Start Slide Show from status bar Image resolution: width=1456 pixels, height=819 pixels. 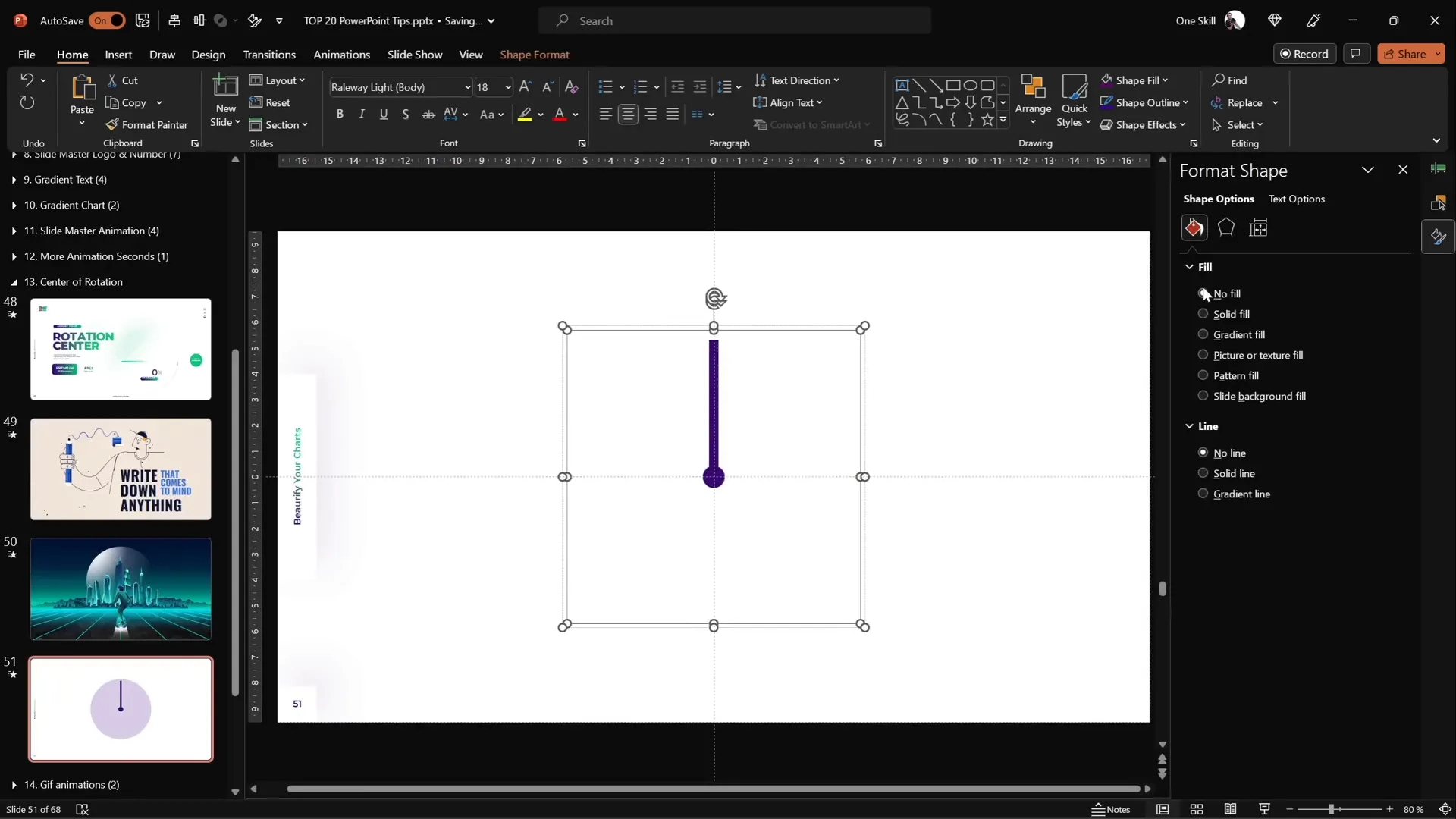1264,809
